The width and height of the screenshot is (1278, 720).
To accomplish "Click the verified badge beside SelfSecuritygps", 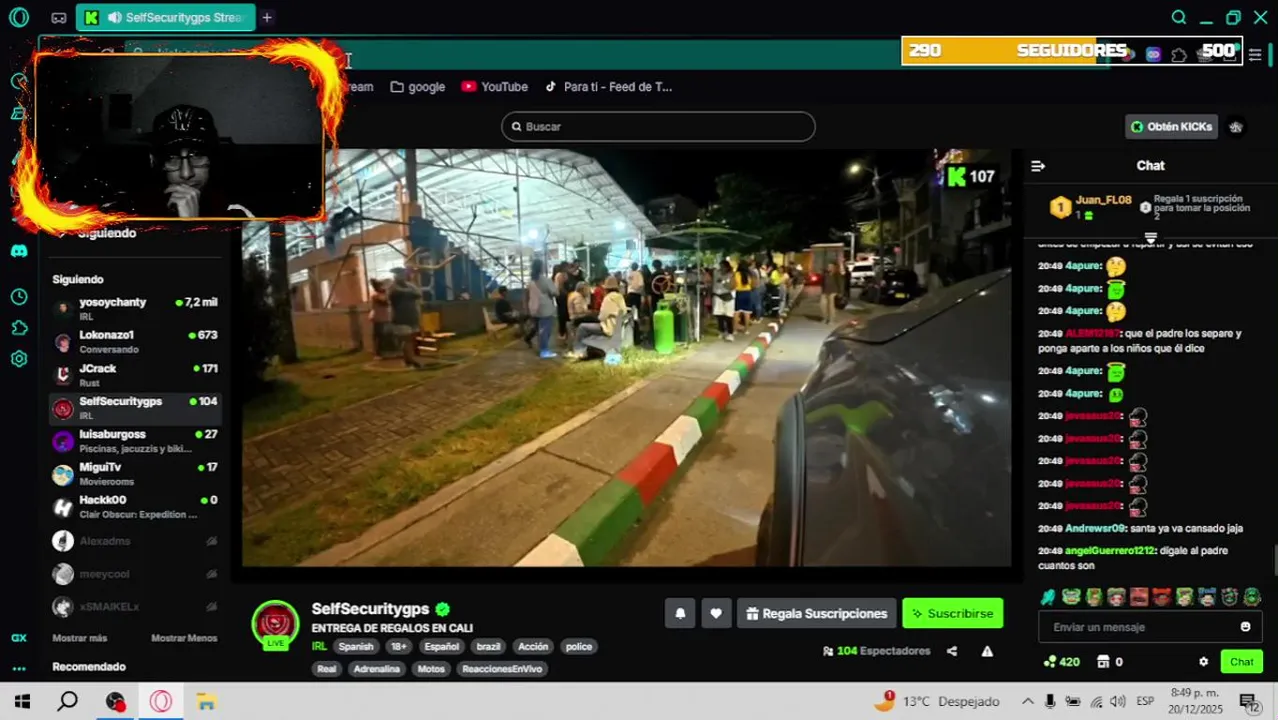I will [x=442, y=609].
